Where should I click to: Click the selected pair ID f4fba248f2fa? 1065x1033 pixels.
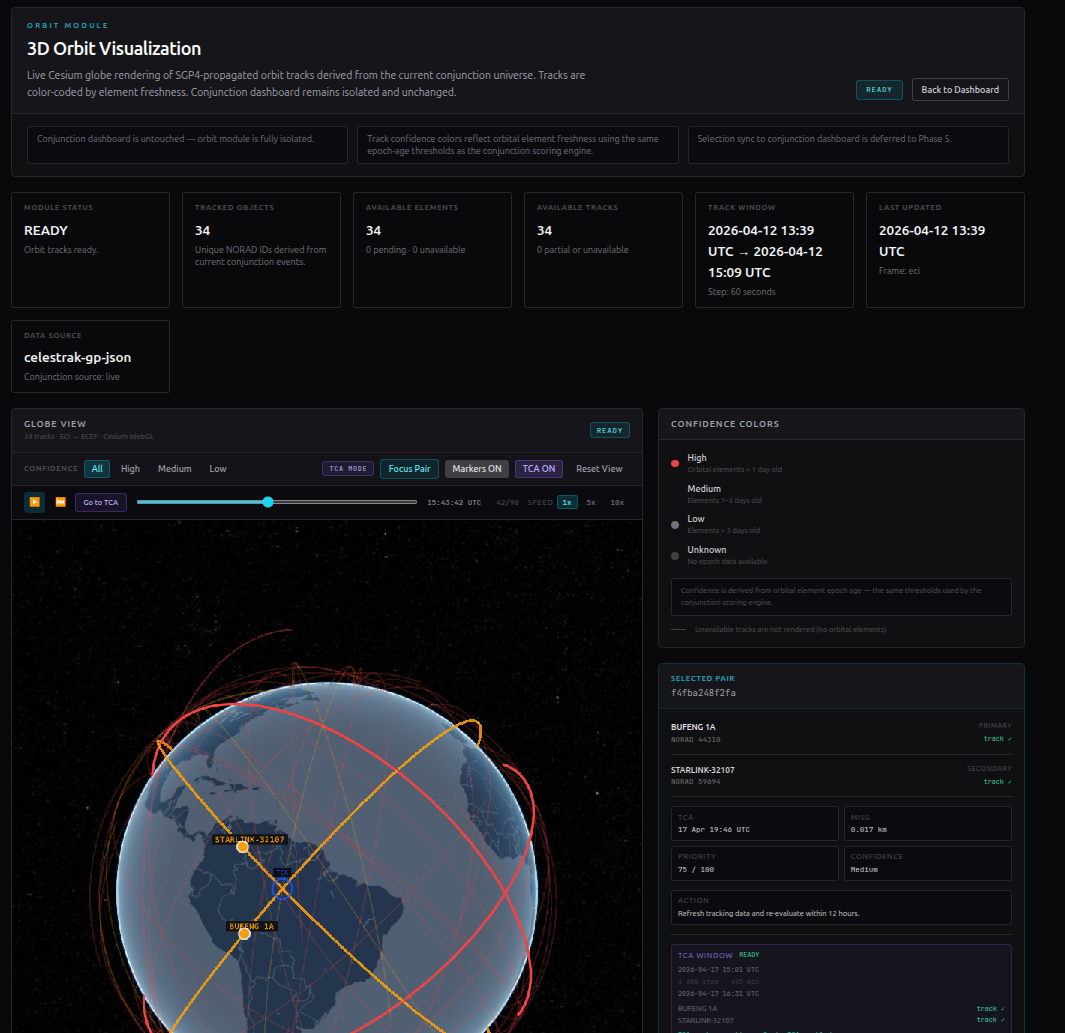[x=703, y=693]
